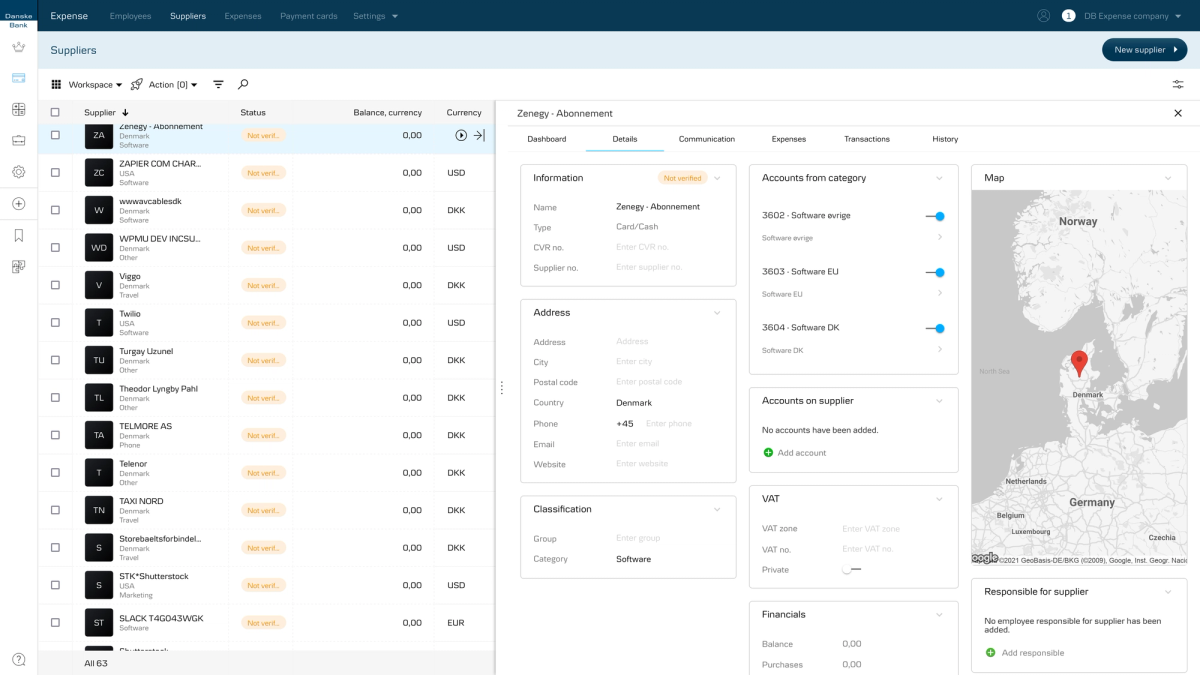Click the Add responsible link
1200x675 pixels.
(1033, 653)
